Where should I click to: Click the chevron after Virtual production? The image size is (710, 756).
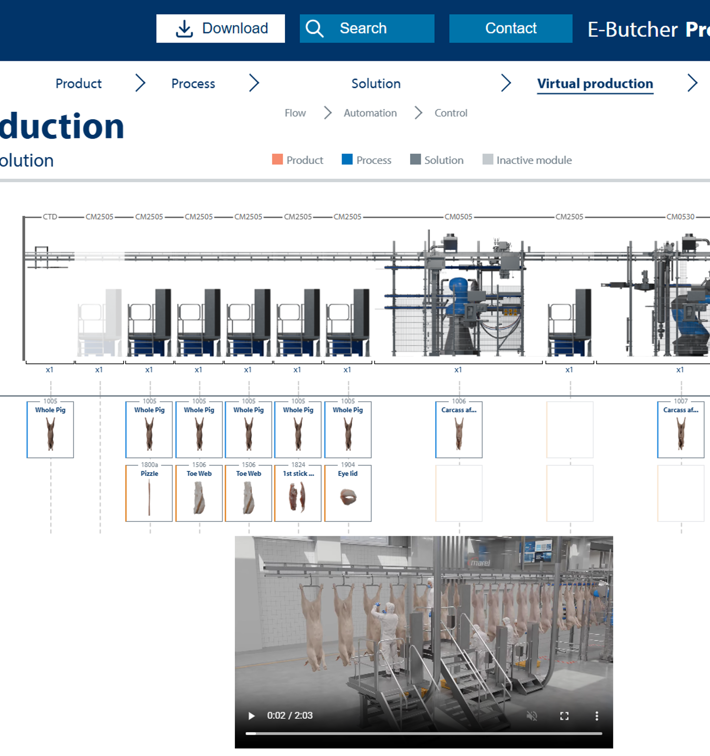(x=692, y=84)
